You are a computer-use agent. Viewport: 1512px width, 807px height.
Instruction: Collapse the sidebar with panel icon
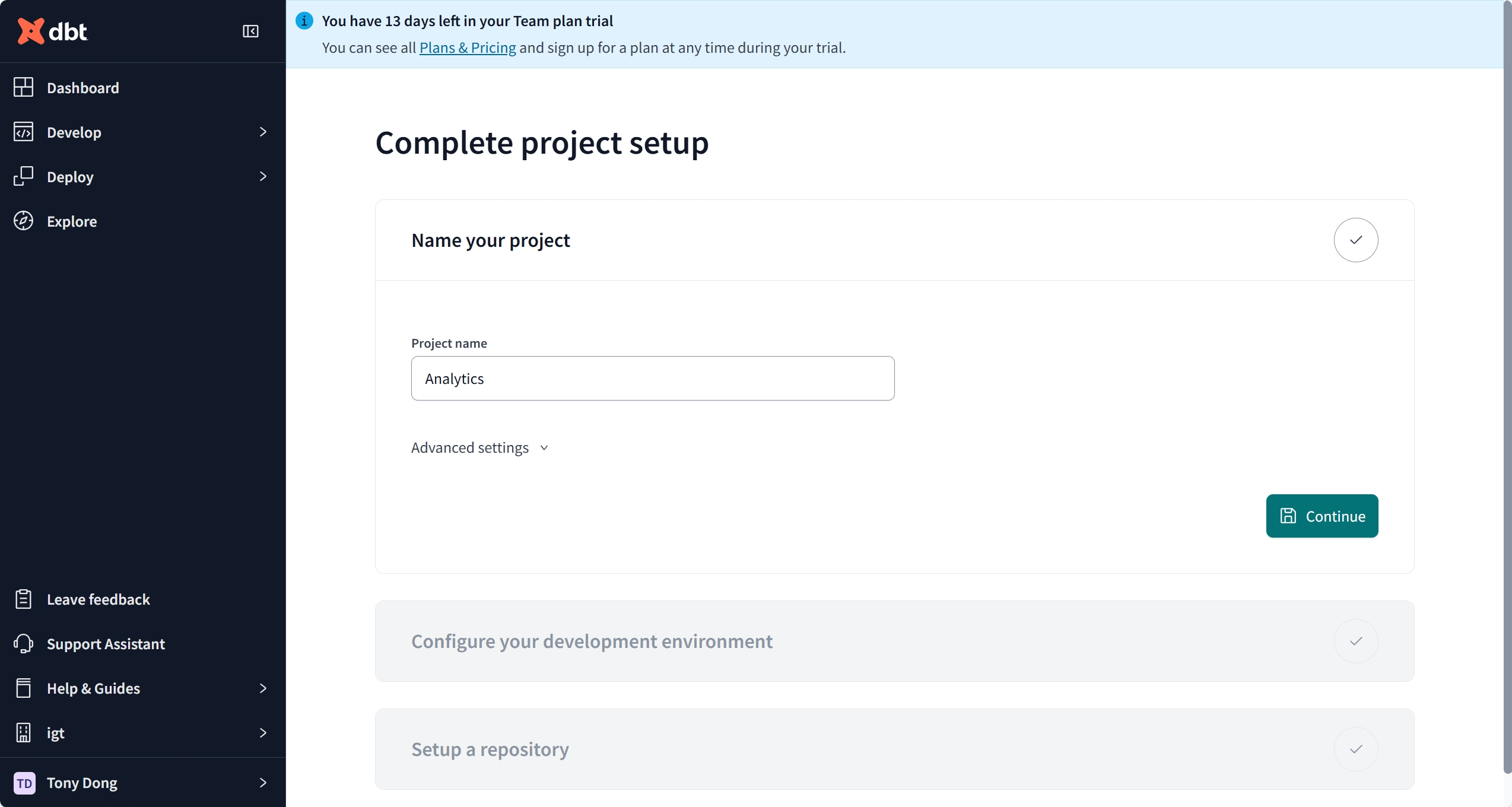click(x=250, y=31)
